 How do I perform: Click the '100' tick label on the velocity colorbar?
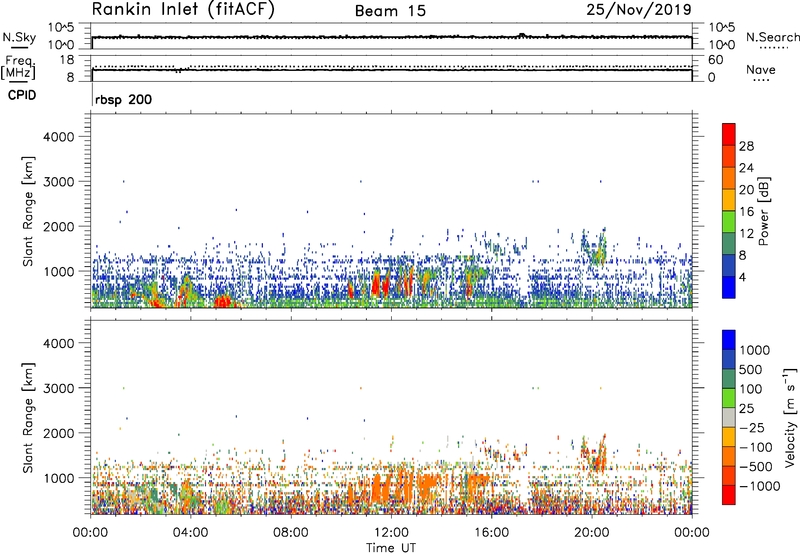tap(751, 389)
